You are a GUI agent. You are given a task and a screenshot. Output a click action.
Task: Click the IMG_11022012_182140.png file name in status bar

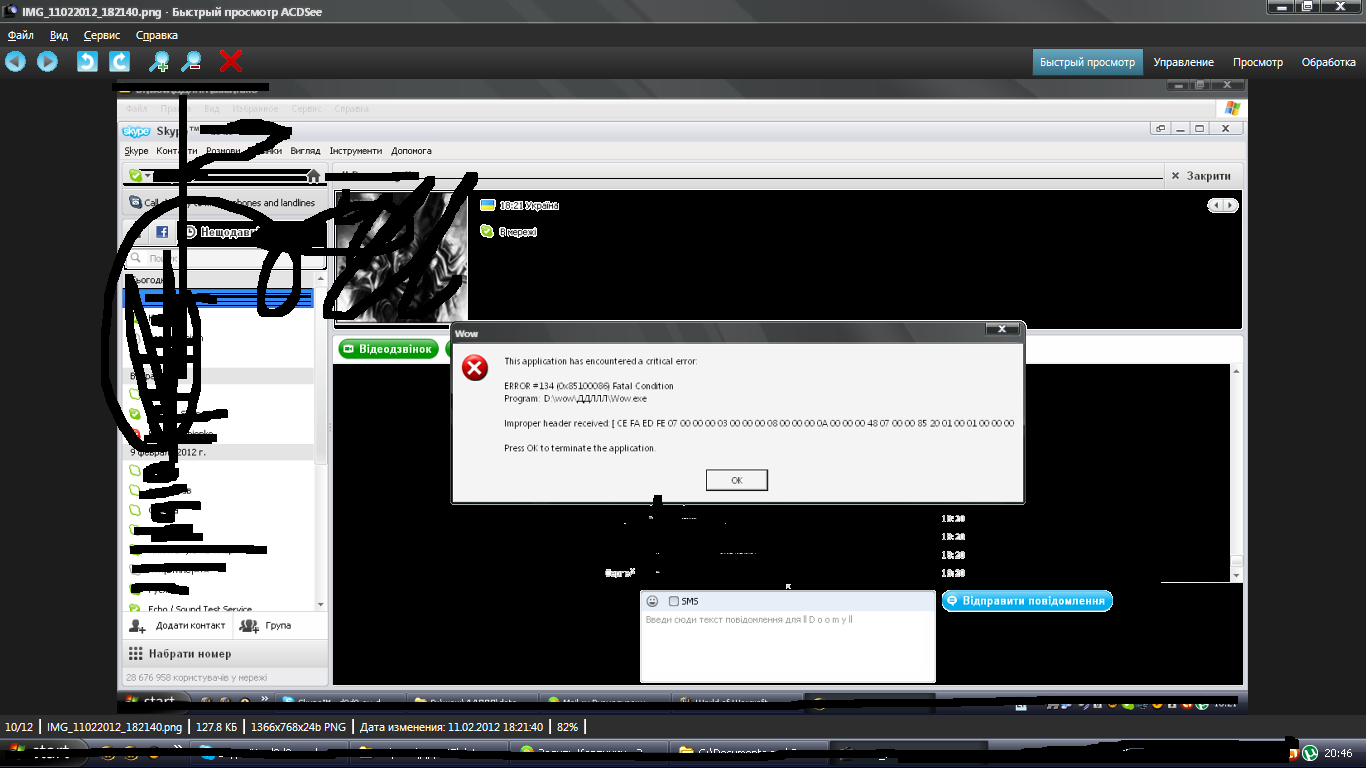point(115,727)
